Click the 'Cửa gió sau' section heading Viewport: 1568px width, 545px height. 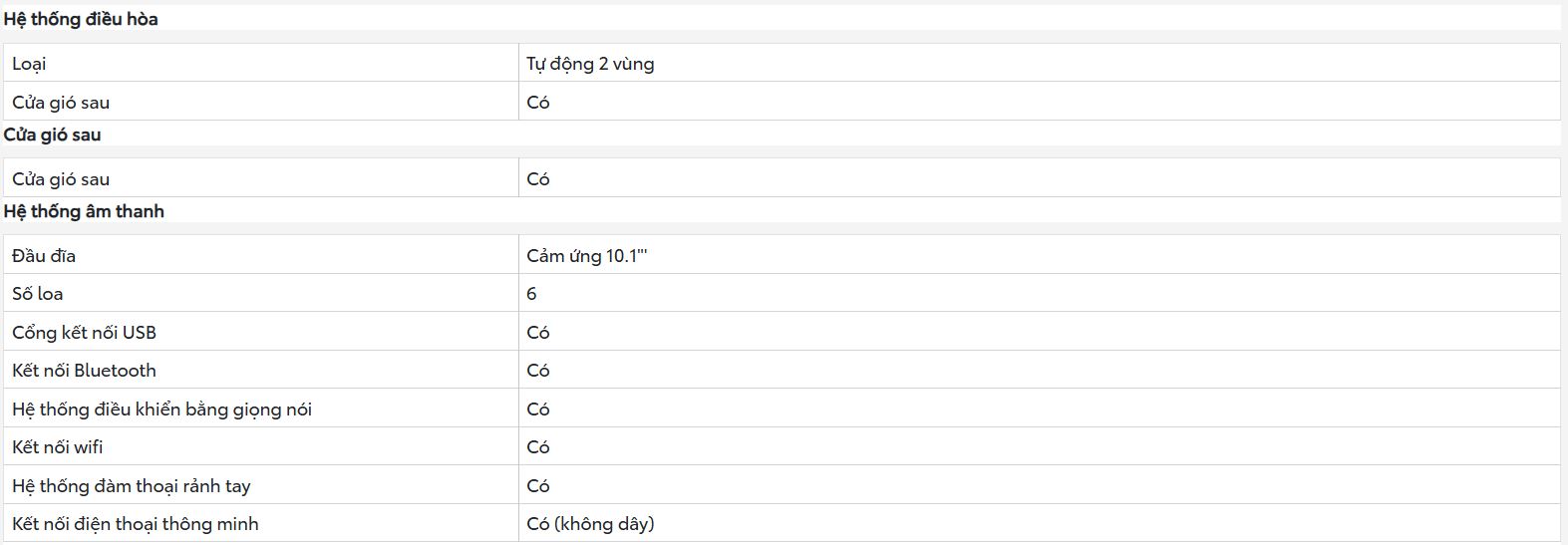(52, 135)
